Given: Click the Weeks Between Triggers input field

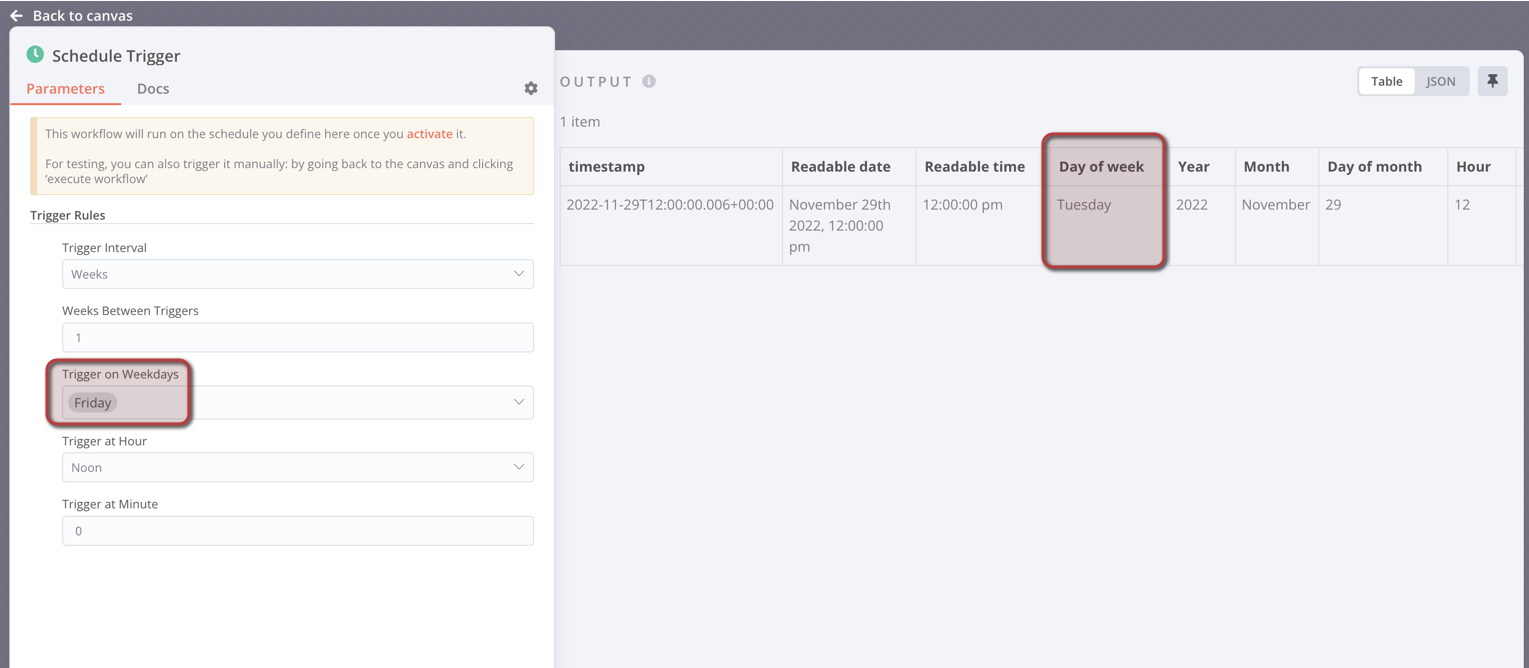Looking at the screenshot, I should coord(297,337).
